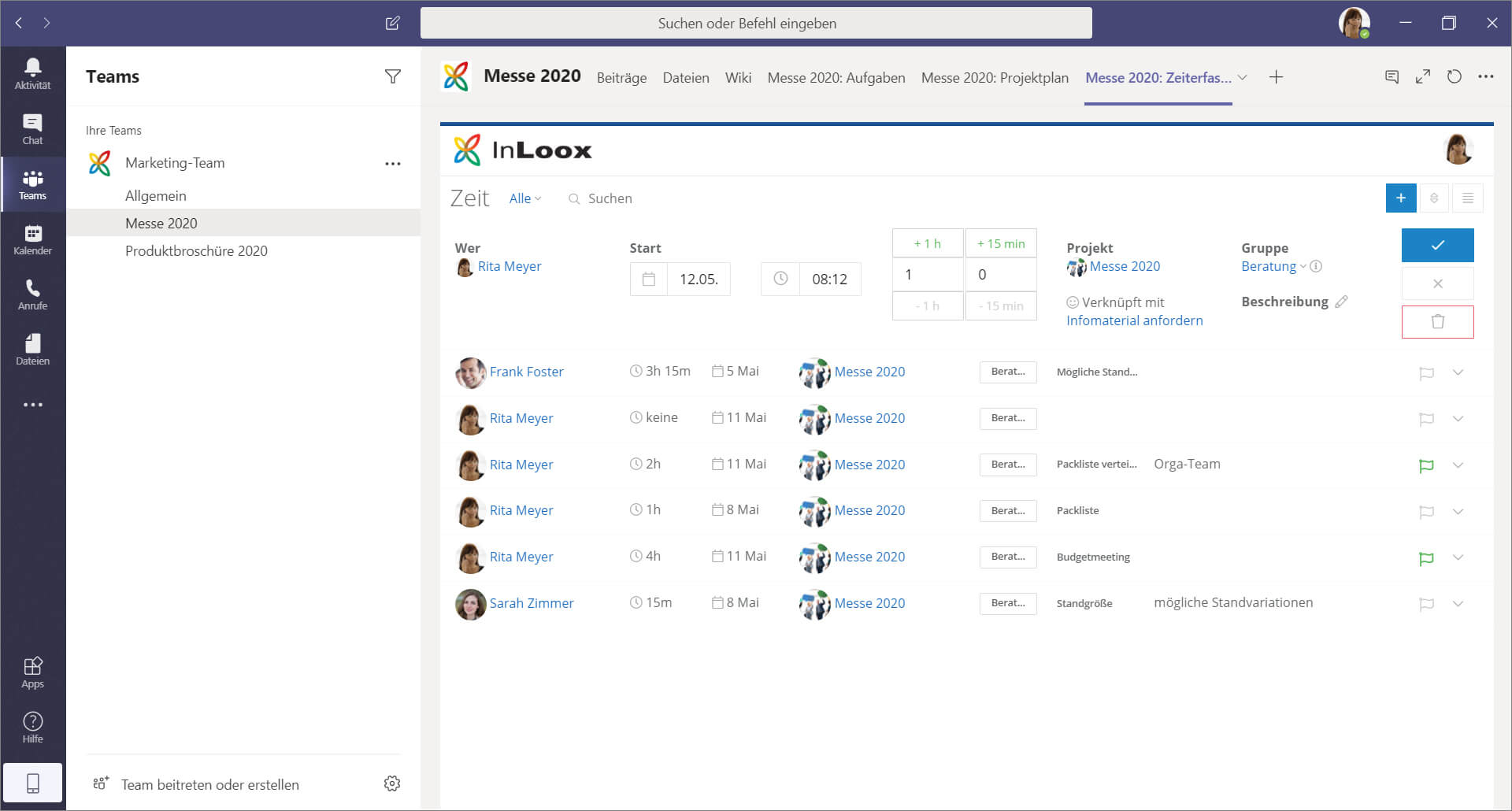Expand the Frank Foster entry chevron
The width and height of the screenshot is (1512, 811).
pyautogui.click(x=1458, y=372)
